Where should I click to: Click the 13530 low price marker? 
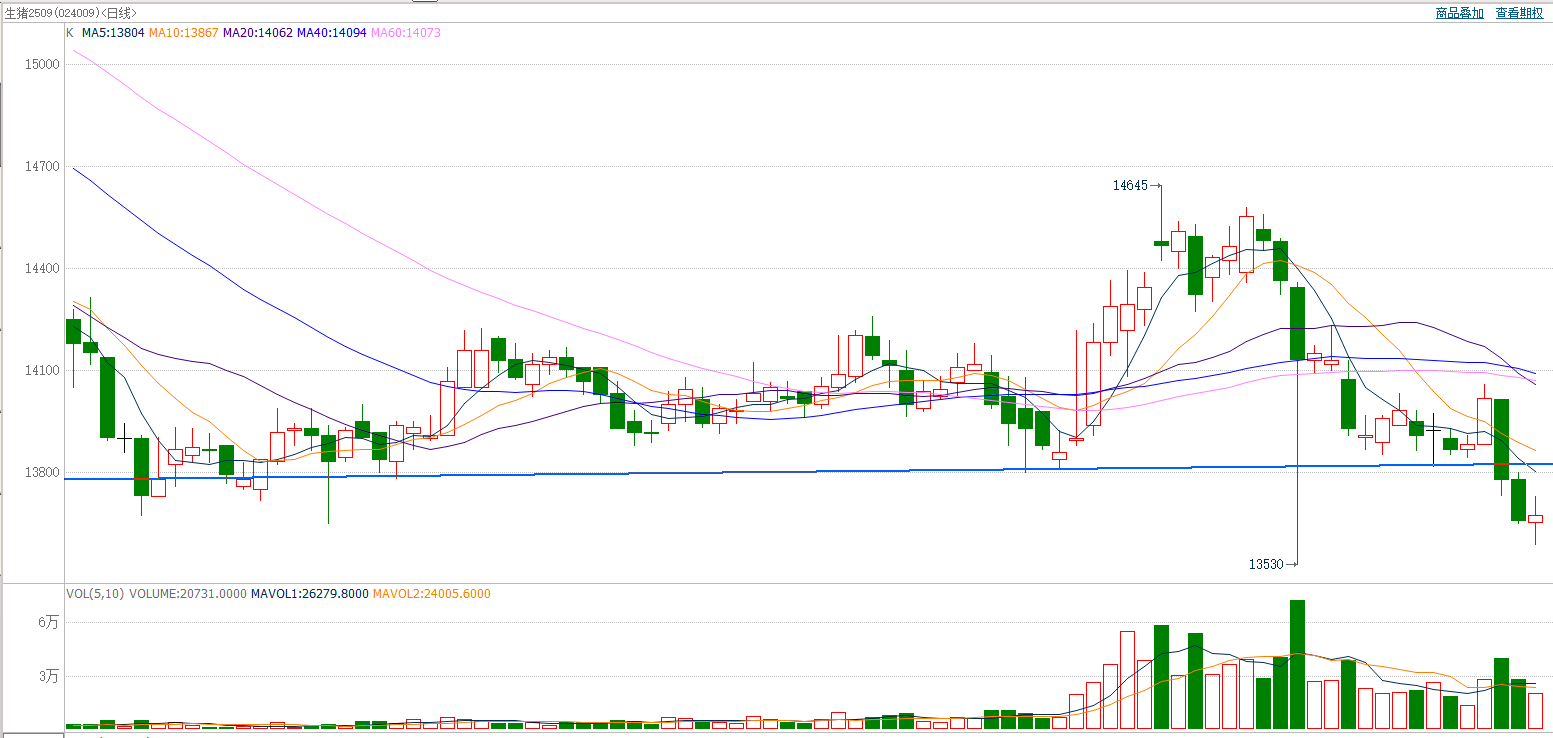tap(1266, 565)
